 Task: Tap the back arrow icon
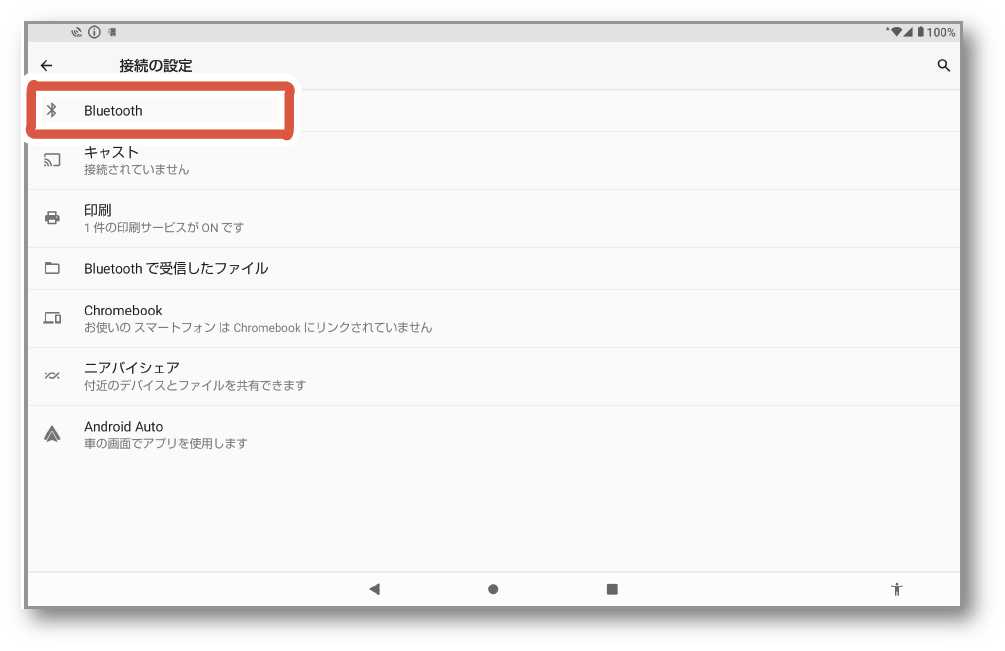pos(46,65)
